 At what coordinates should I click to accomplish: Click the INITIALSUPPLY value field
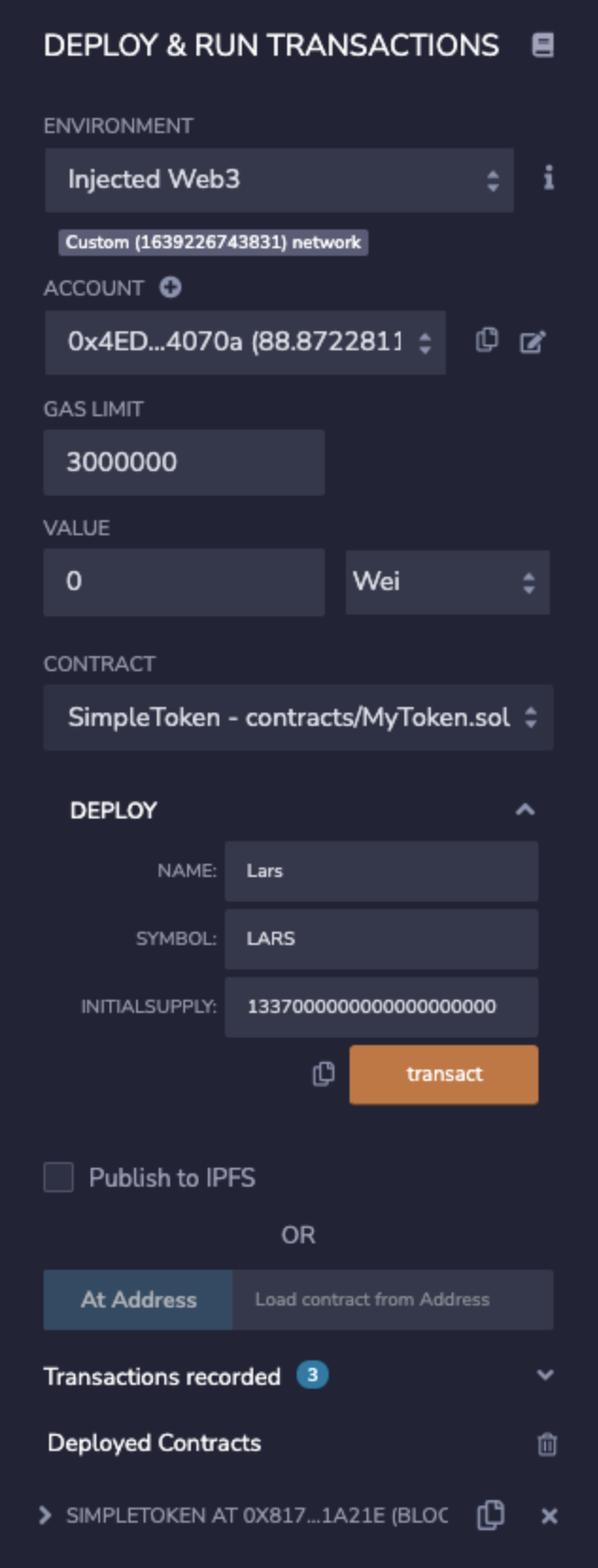(381, 1007)
